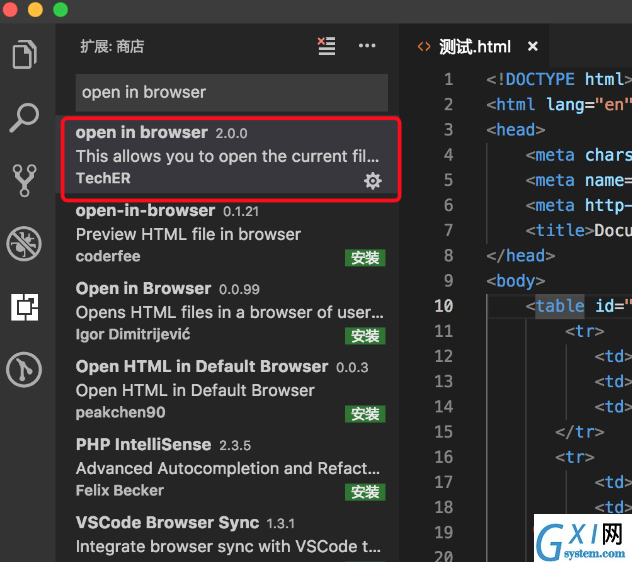Image resolution: width=632 pixels, height=562 pixels.
Task: Click the TechER publisher name
Action: (103, 178)
